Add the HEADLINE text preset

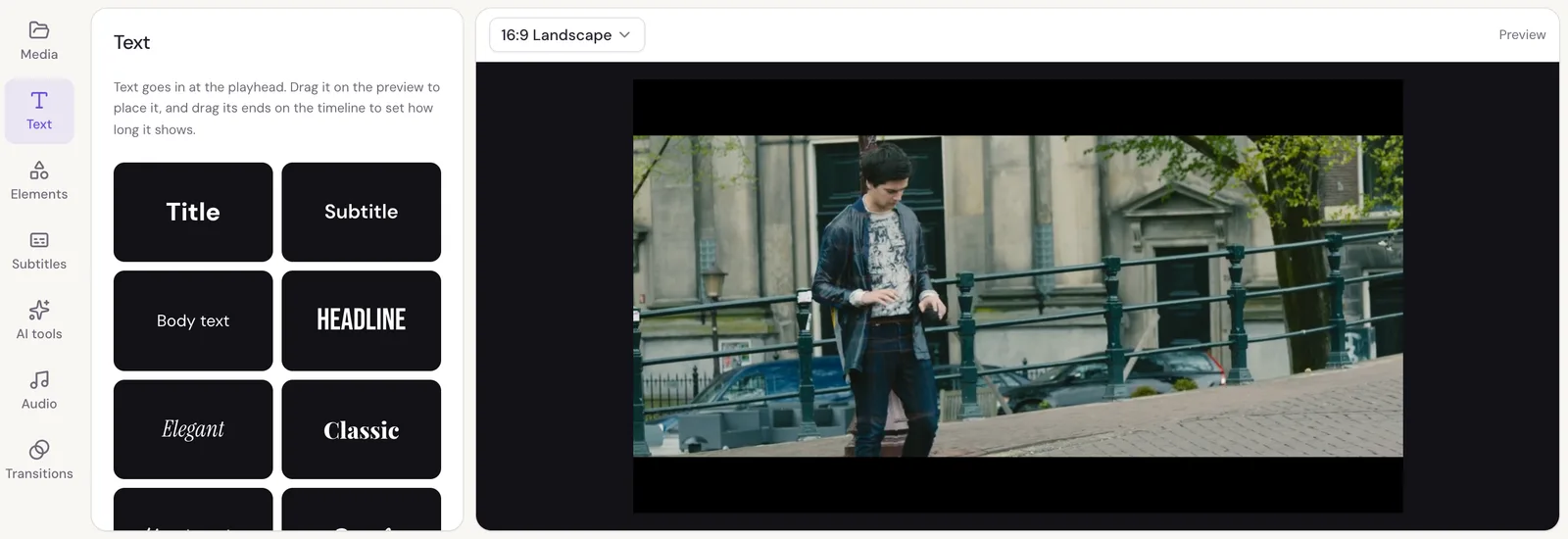click(x=362, y=320)
